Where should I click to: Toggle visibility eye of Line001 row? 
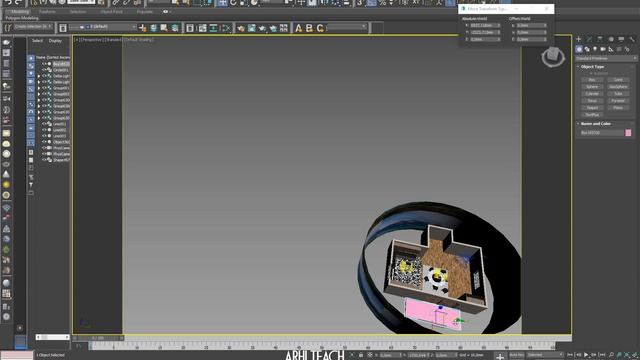coord(44,124)
